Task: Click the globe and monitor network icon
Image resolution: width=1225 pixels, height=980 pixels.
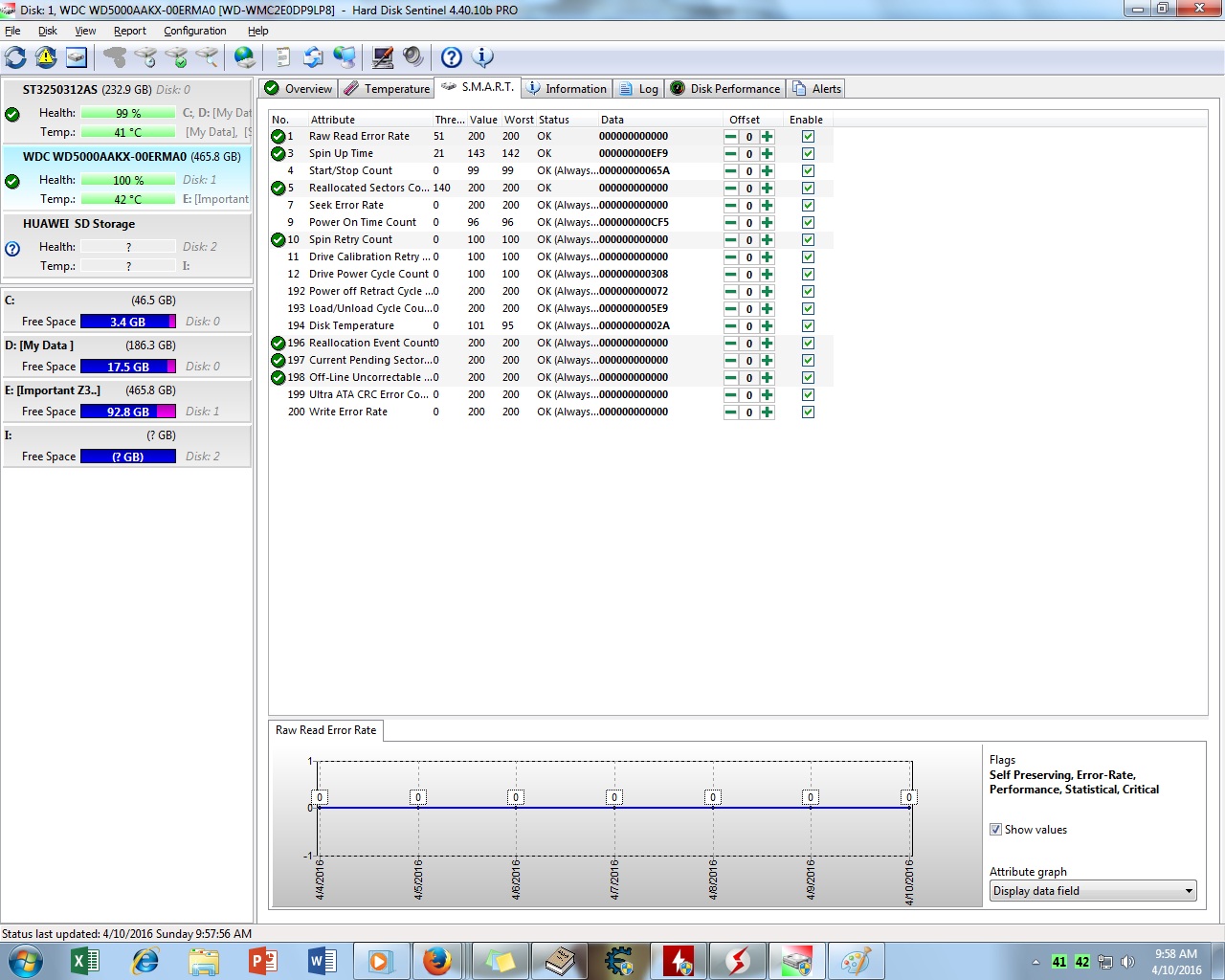Action: (x=345, y=57)
